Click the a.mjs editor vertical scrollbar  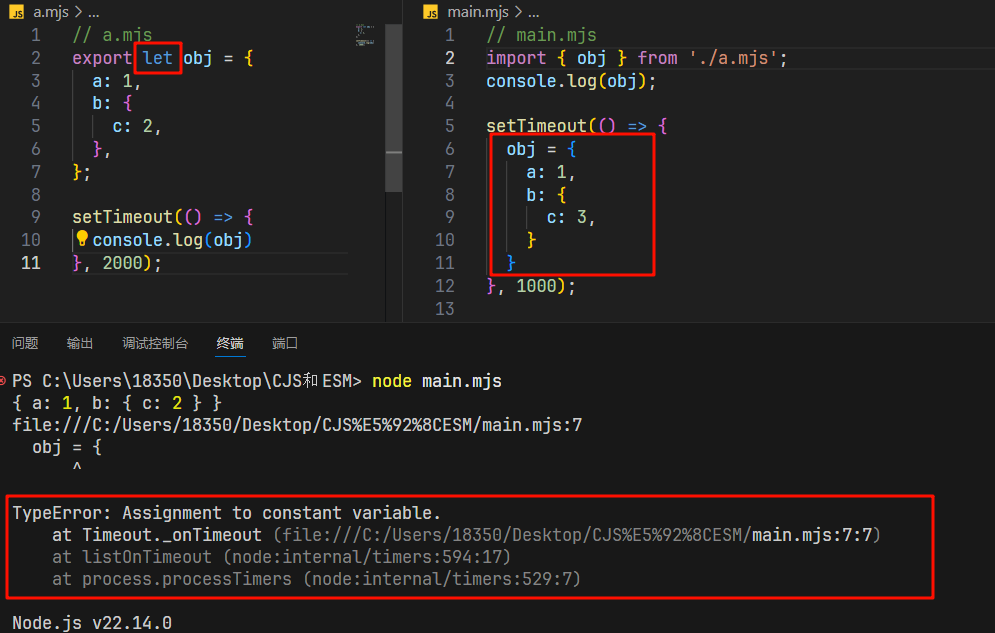click(x=393, y=108)
